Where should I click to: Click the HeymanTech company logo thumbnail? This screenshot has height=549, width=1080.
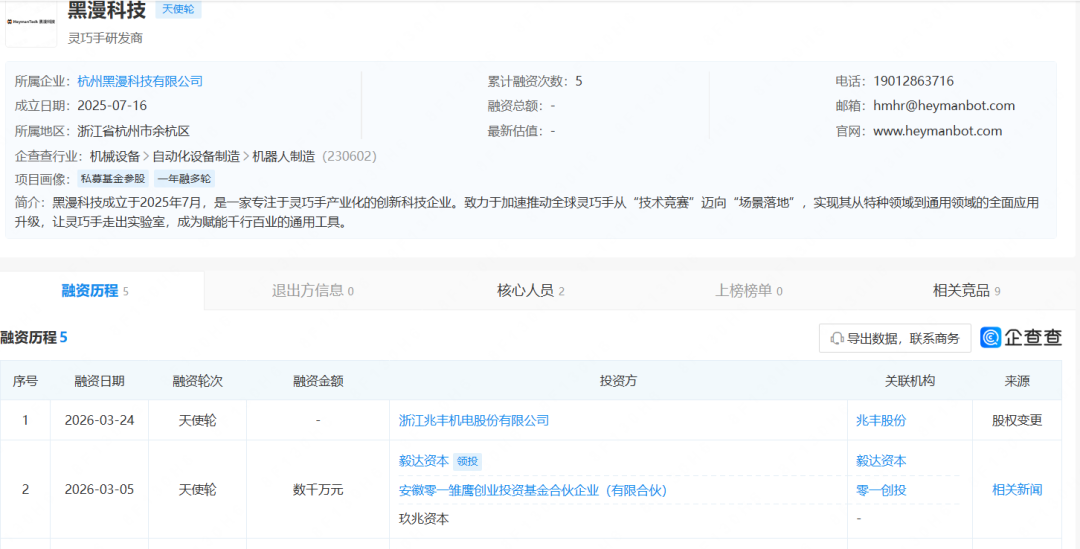pos(31,22)
